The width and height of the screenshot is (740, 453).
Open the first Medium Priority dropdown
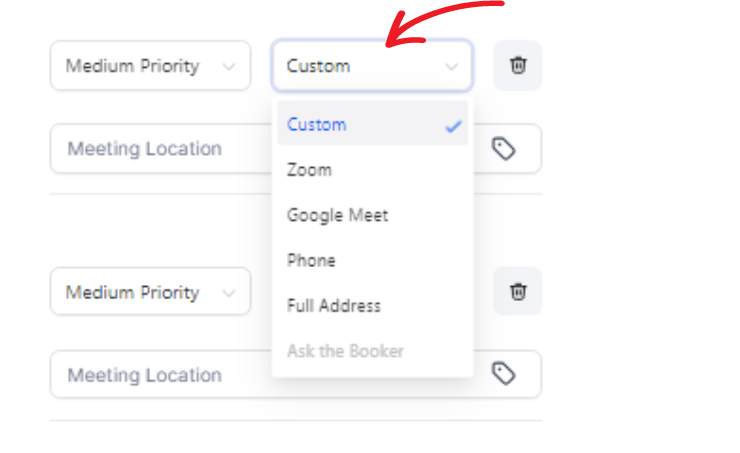(x=151, y=66)
